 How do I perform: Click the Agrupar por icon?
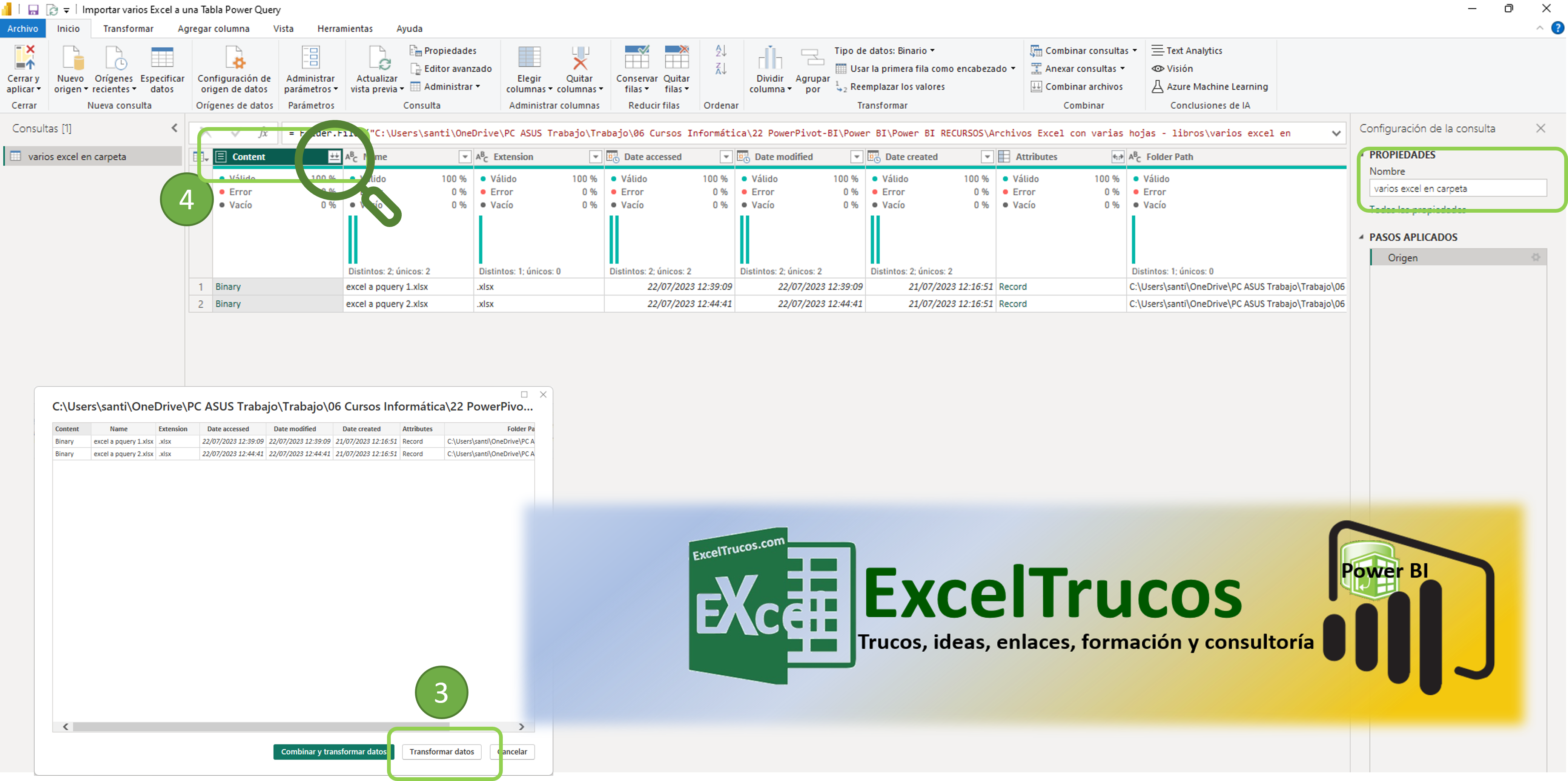(x=812, y=58)
